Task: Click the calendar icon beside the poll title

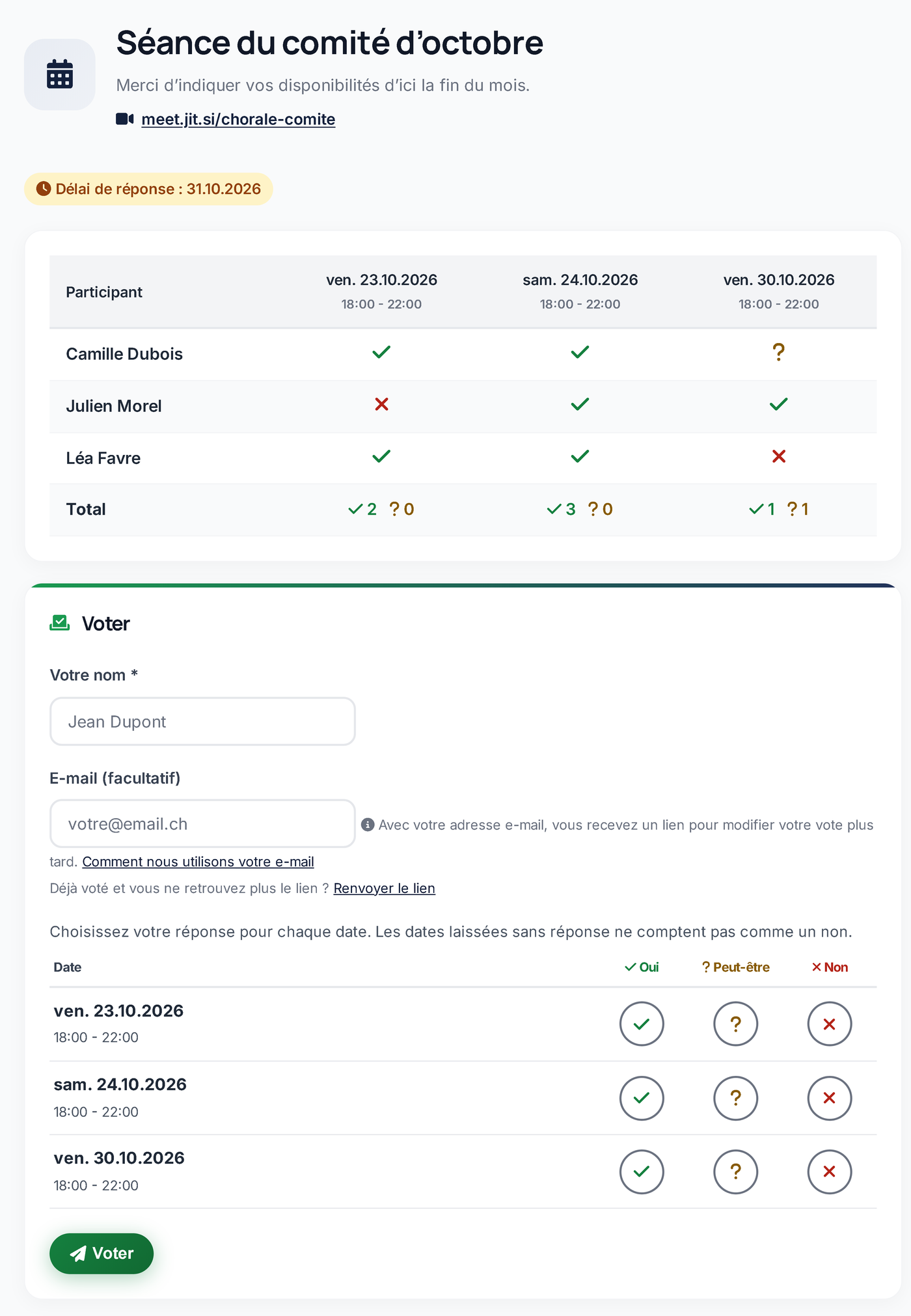Action: tap(60, 74)
